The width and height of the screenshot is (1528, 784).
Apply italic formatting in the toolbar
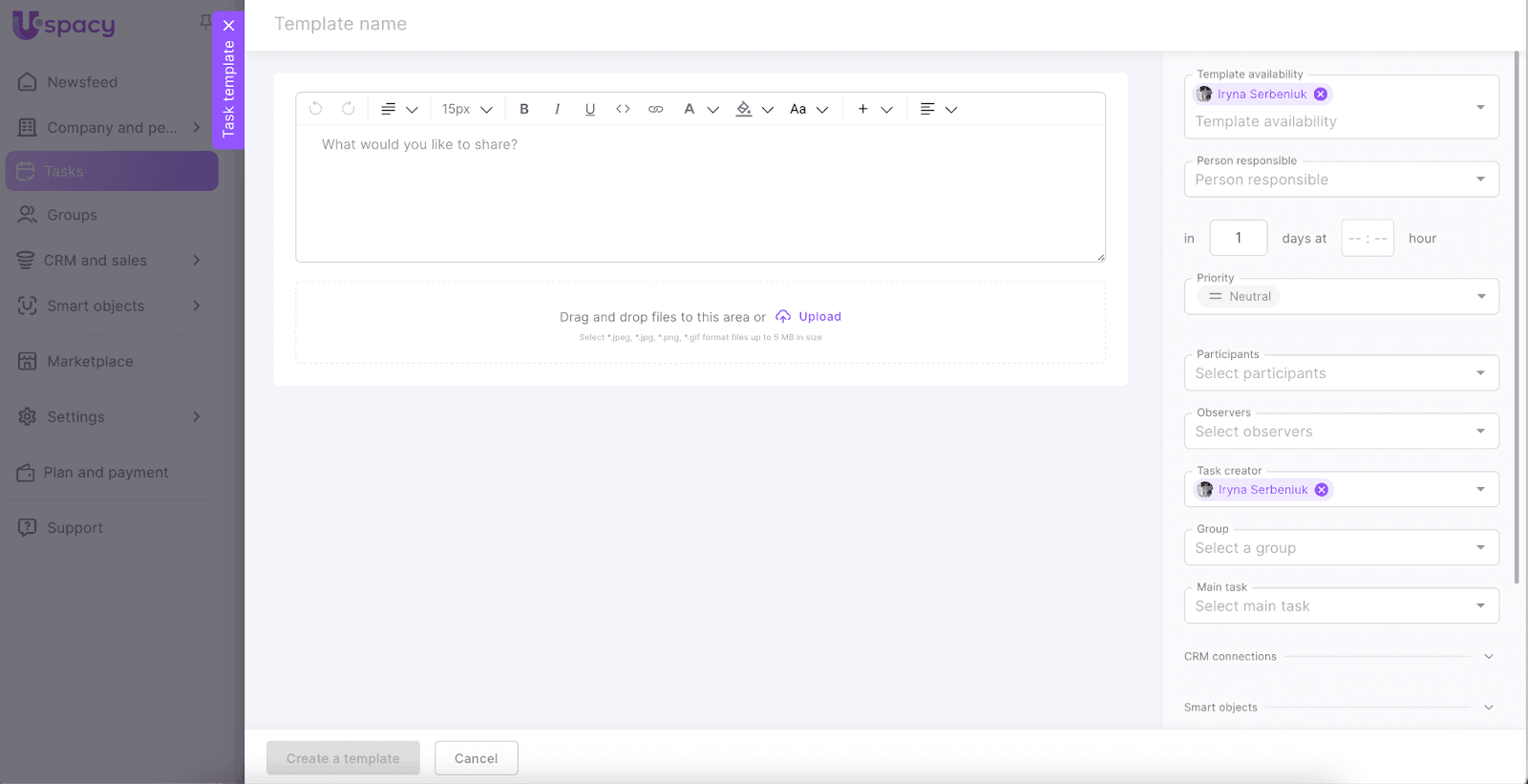[x=557, y=109]
